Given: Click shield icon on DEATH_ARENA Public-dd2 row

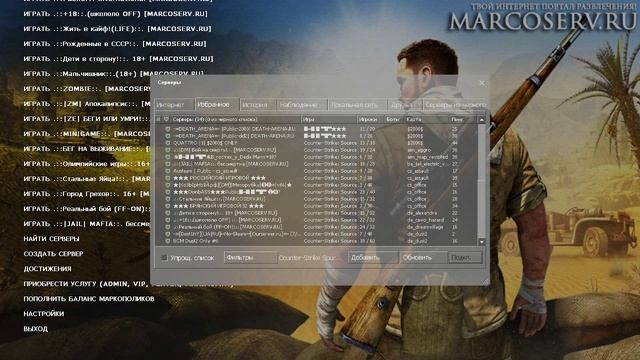Looking at the screenshot, I should point(168,136).
